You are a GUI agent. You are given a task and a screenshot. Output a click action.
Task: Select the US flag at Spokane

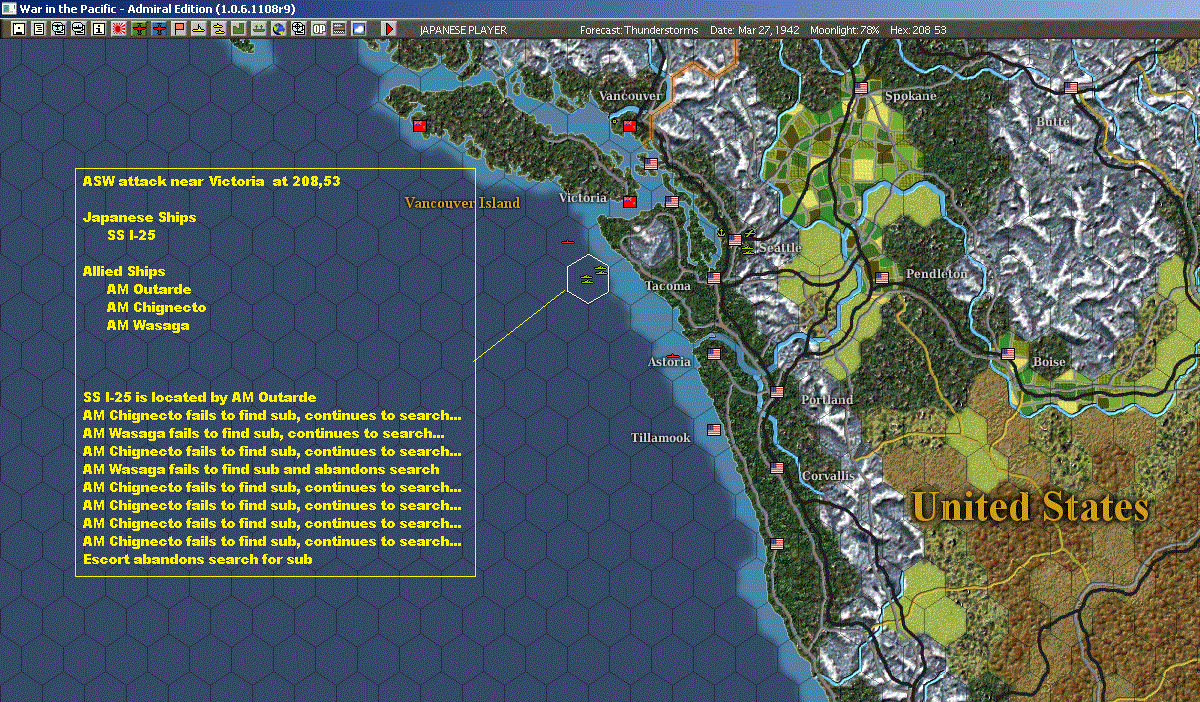(x=862, y=88)
